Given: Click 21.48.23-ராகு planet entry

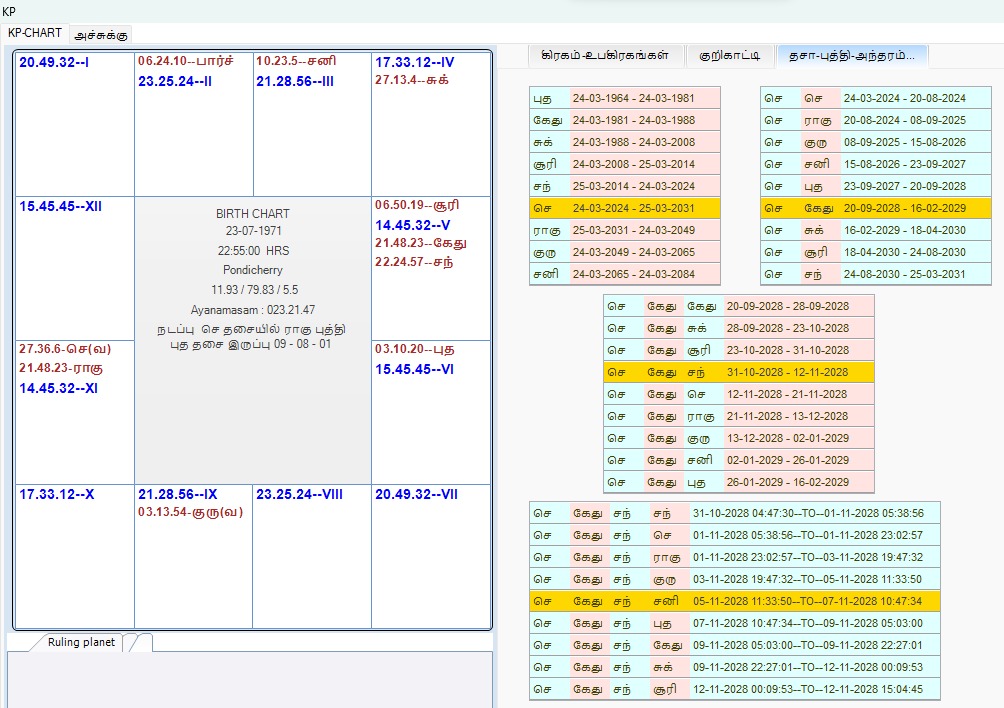Looking at the screenshot, I should click(61, 368).
